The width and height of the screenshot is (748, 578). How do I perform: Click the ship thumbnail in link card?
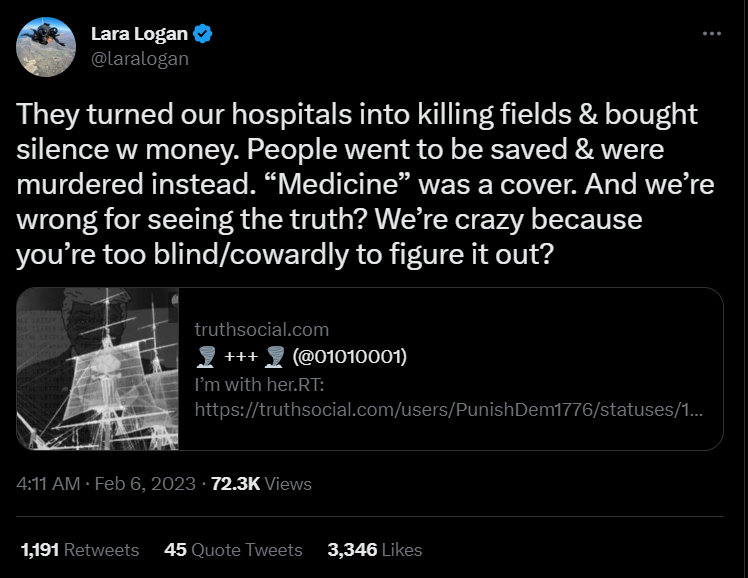98,368
